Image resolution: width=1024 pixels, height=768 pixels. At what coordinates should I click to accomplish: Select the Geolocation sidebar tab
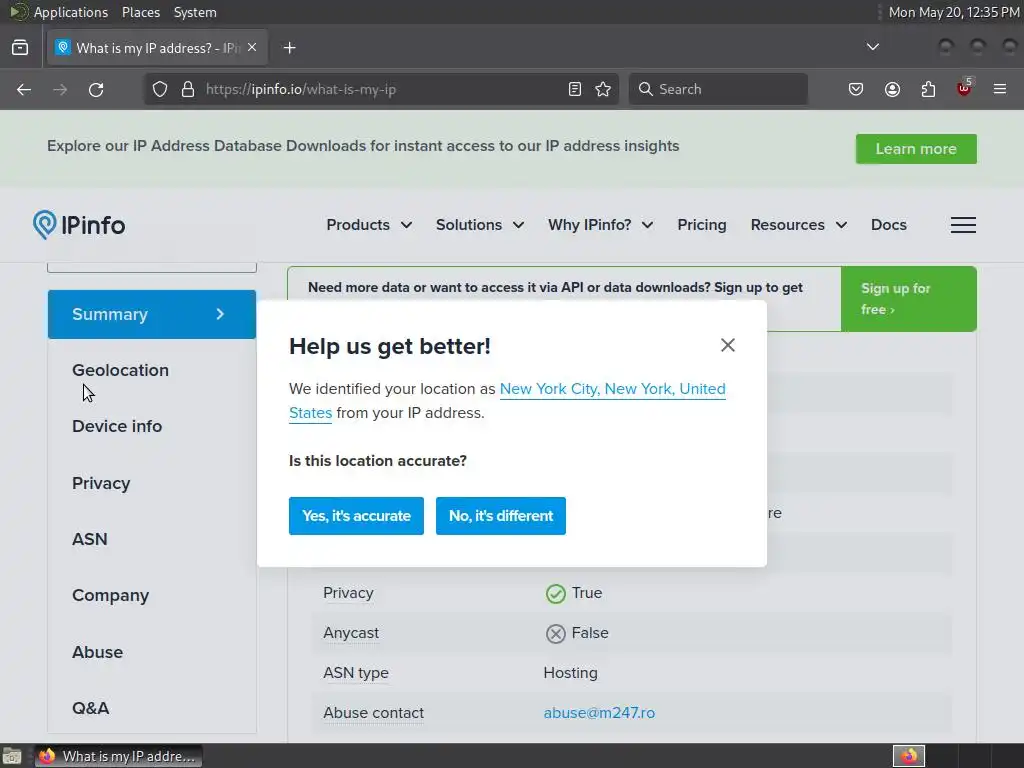click(x=120, y=370)
